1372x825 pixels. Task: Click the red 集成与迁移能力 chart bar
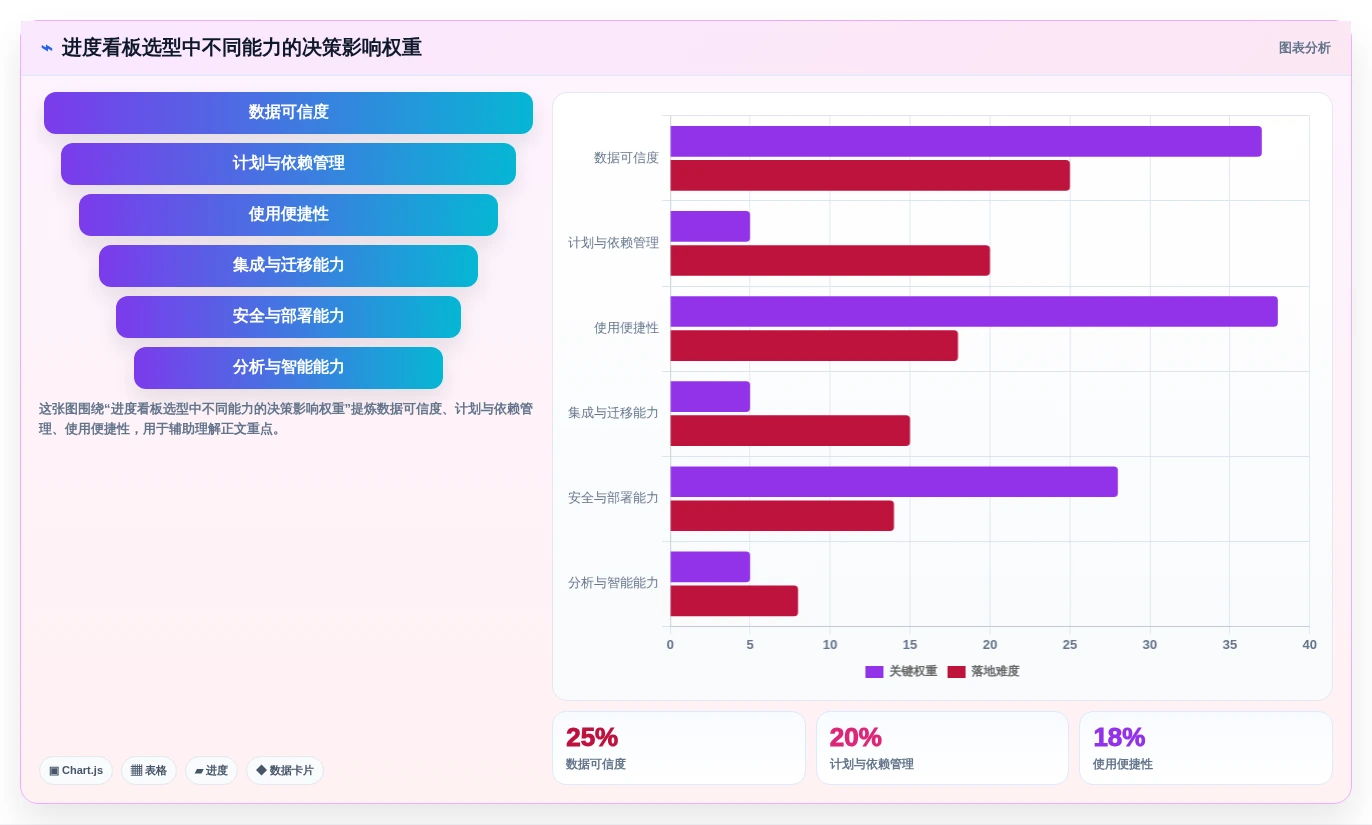tap(790, 430)
